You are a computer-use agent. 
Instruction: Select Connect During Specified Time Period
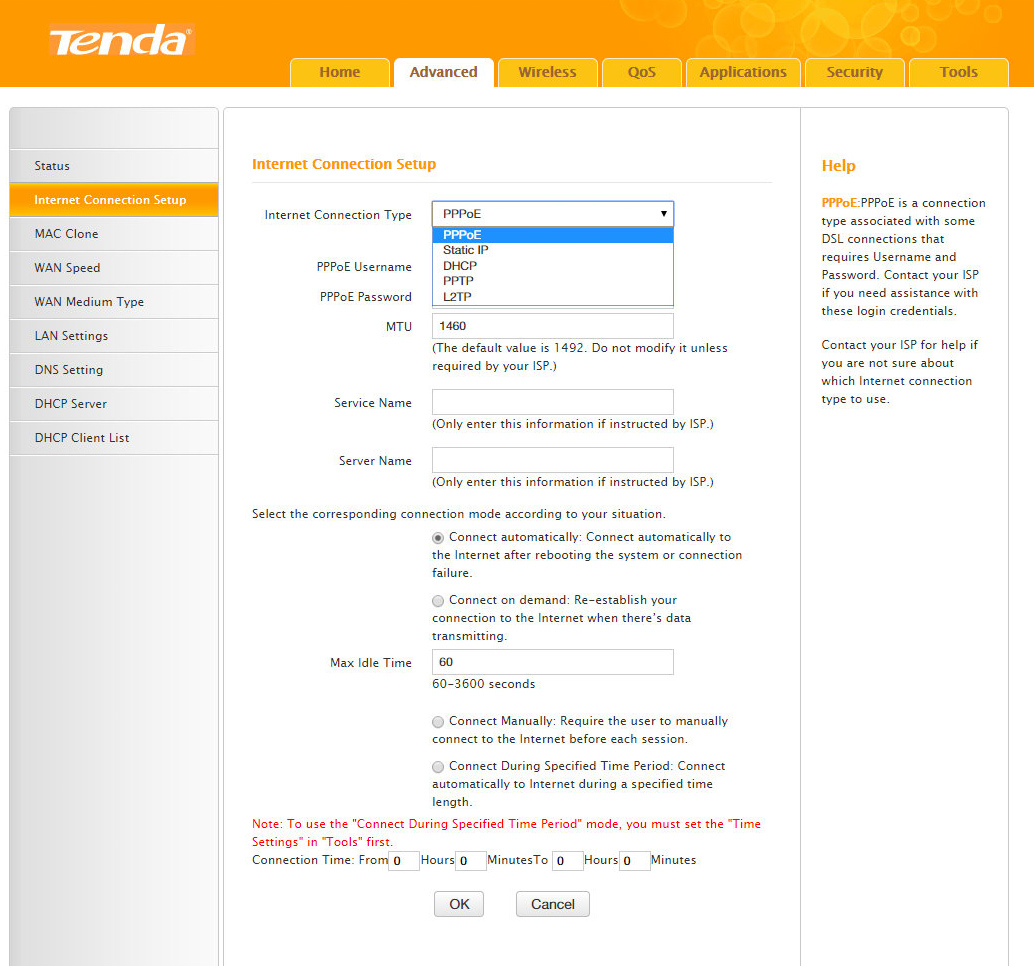point(438,767)
